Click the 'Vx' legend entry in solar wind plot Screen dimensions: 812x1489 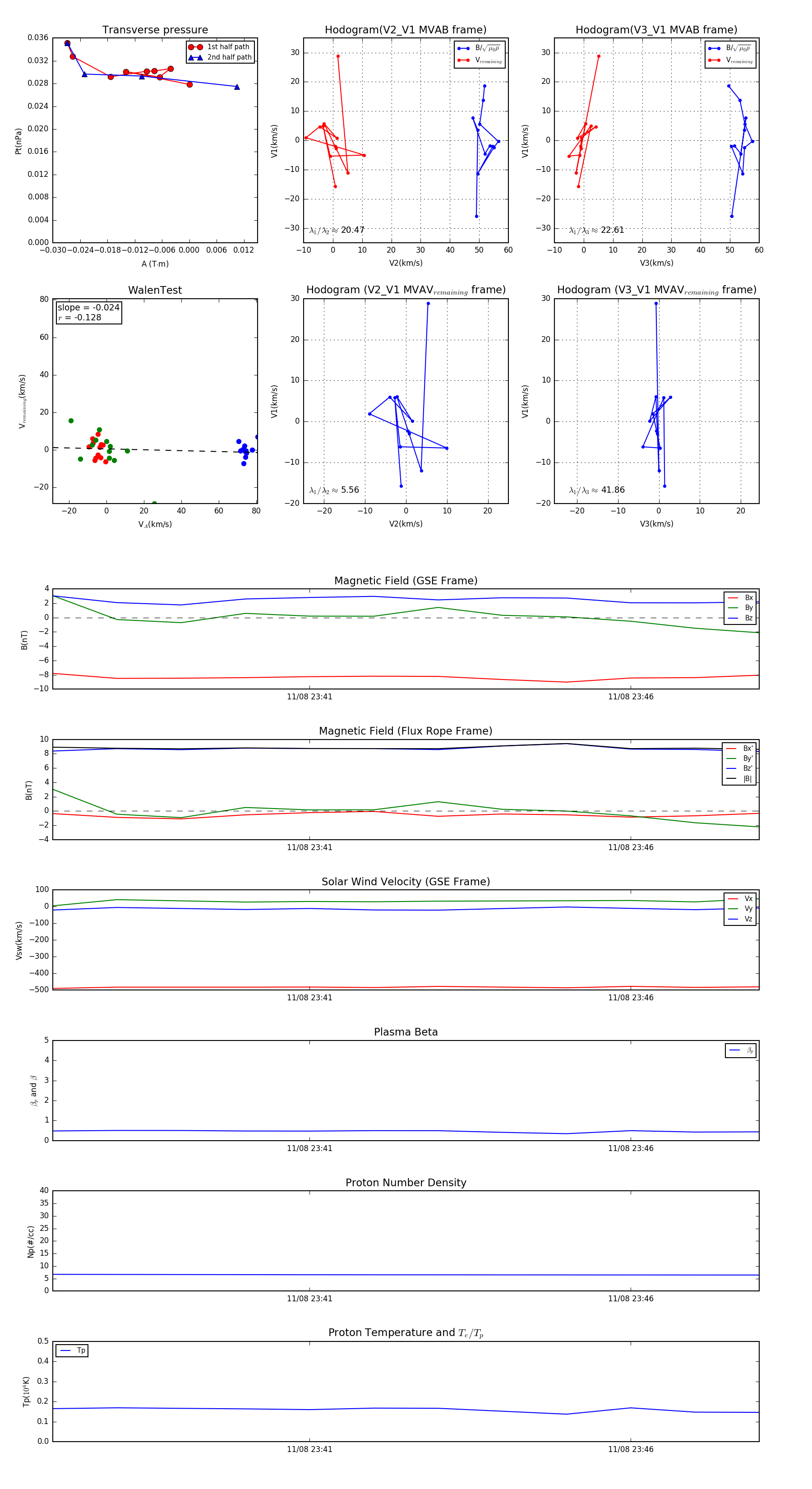740,898
